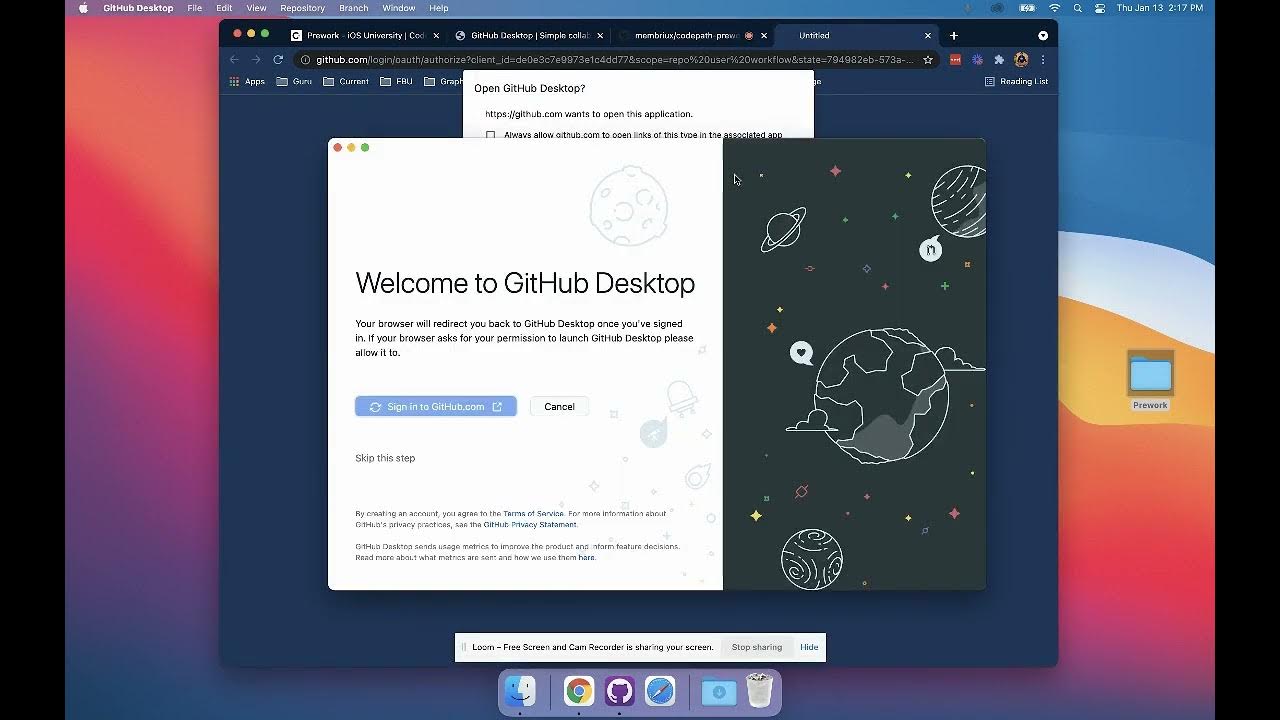Open the Apple menu
This screenshot has width=1280, height=720.
click(83, 8)
